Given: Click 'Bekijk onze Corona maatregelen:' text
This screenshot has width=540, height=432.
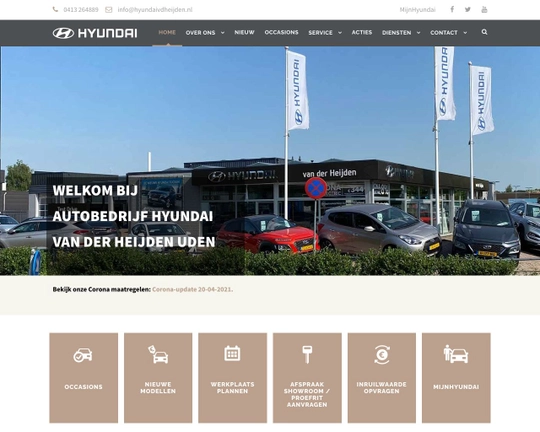Looking at the screenshot, I should click(x=102, y=289).
